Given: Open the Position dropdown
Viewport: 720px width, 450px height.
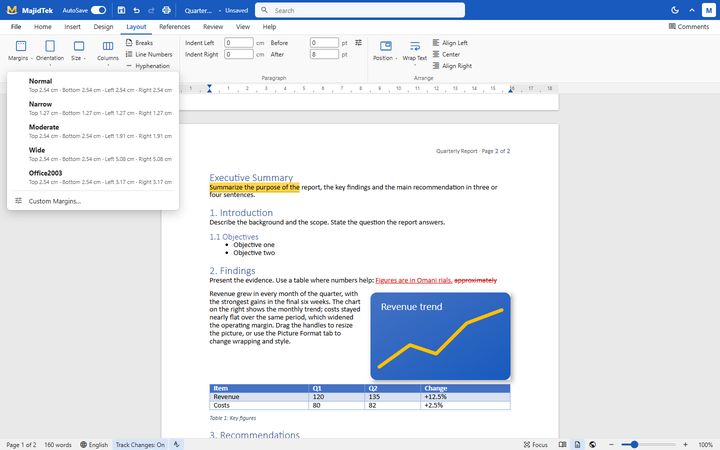Looking at the screenshot, I should pos(385,51).
